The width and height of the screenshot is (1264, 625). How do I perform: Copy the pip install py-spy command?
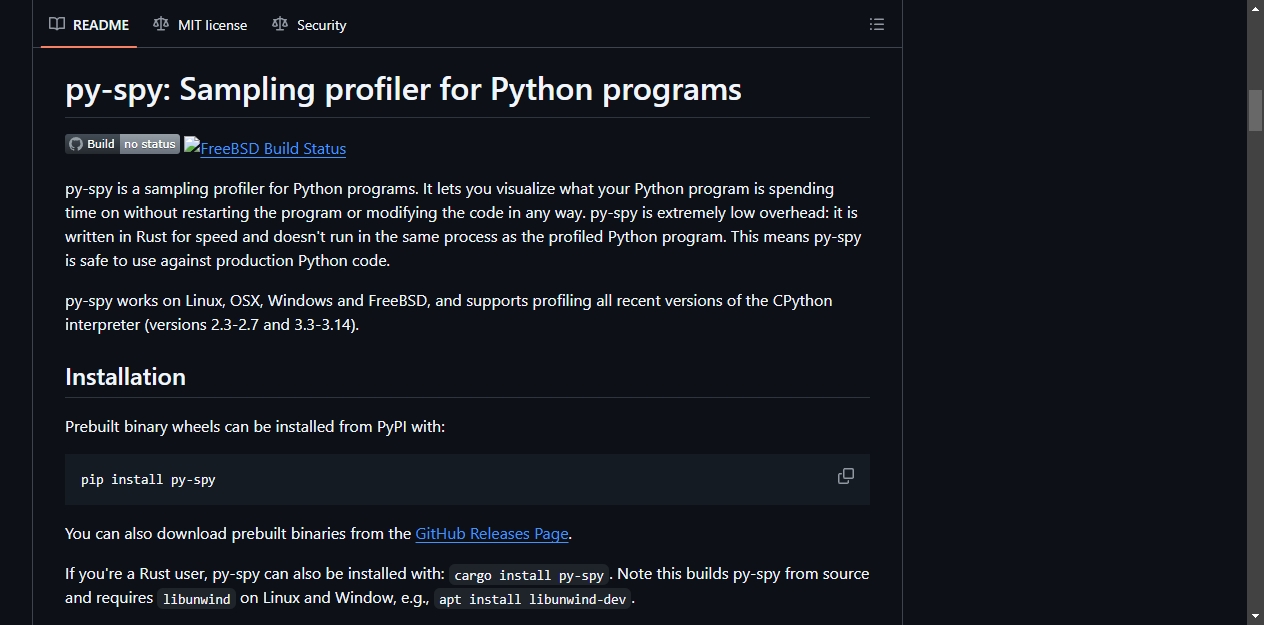tap(846, 477)
